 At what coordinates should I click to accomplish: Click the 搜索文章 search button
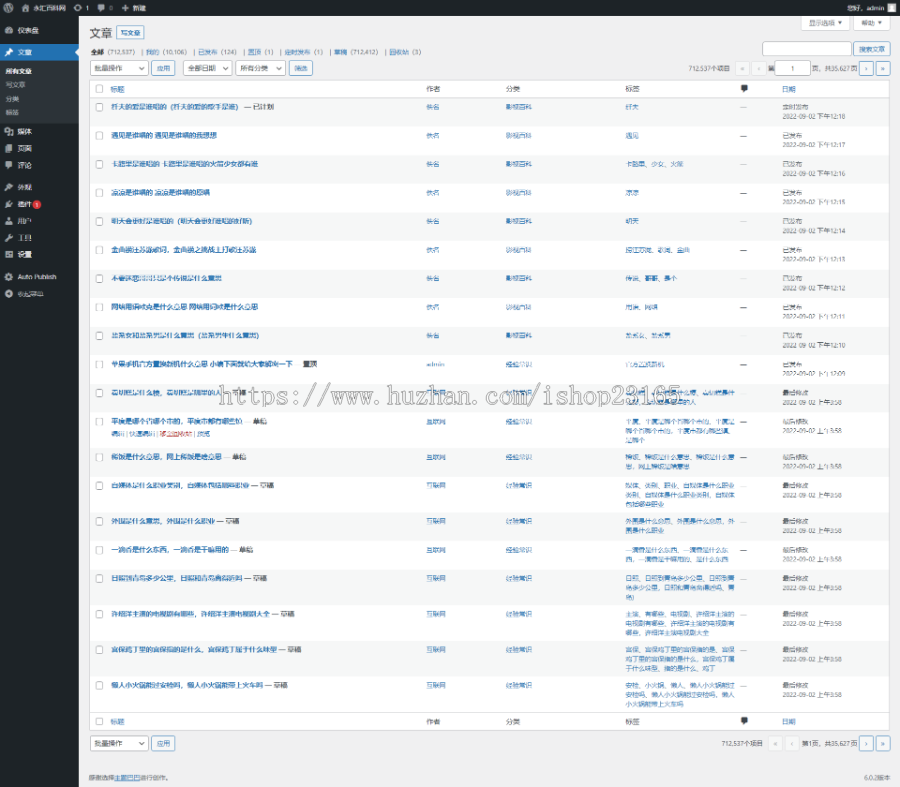point(871,49)
